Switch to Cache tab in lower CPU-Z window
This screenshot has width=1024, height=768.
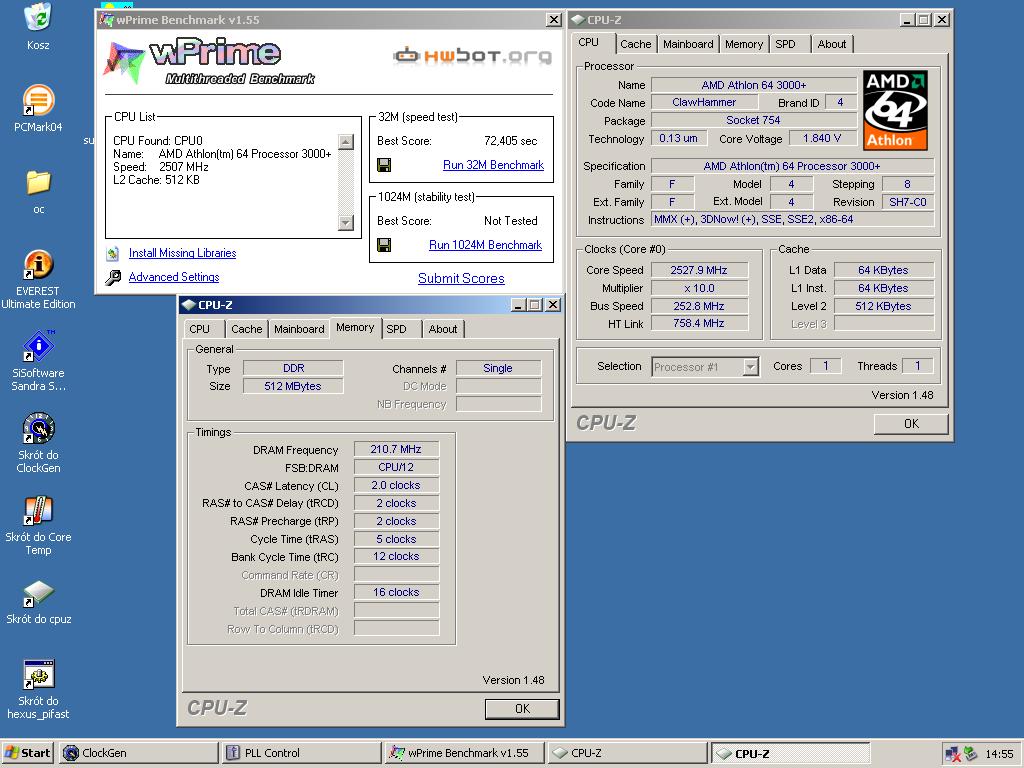(x=246, y=329)
